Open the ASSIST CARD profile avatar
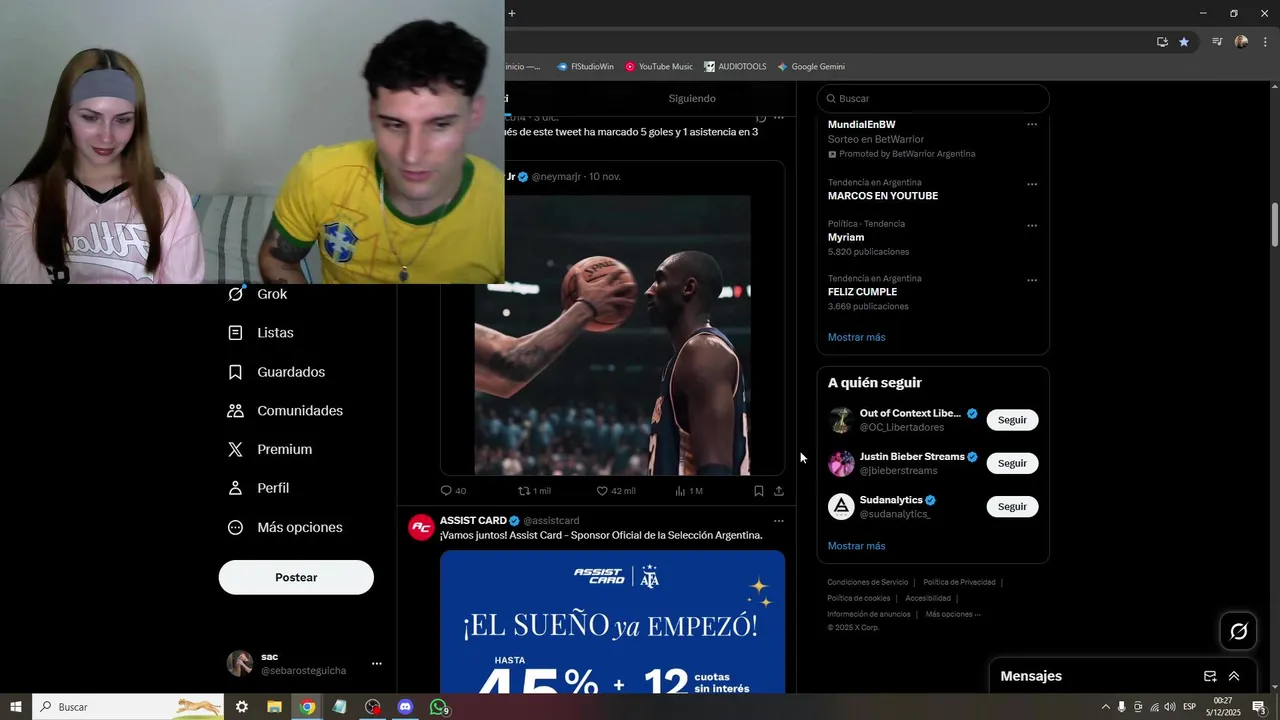 pyautogui.click(x=421, y=527)
